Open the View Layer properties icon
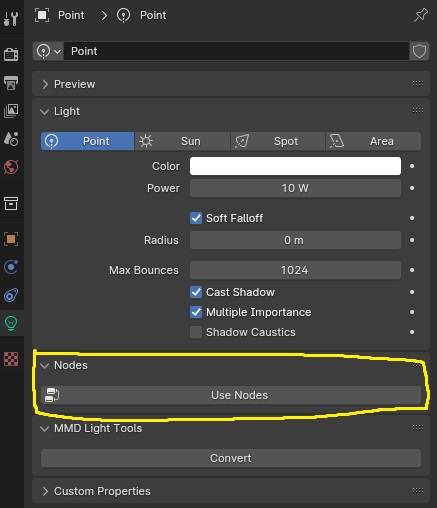 [11, 110]
